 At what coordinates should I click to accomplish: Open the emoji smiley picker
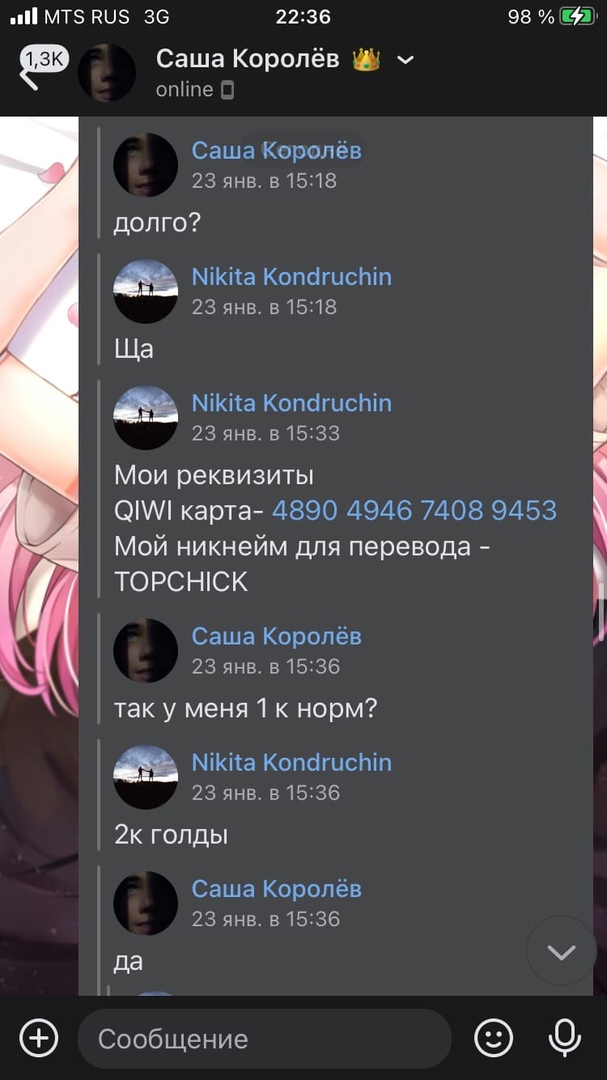click(494, 1037)
